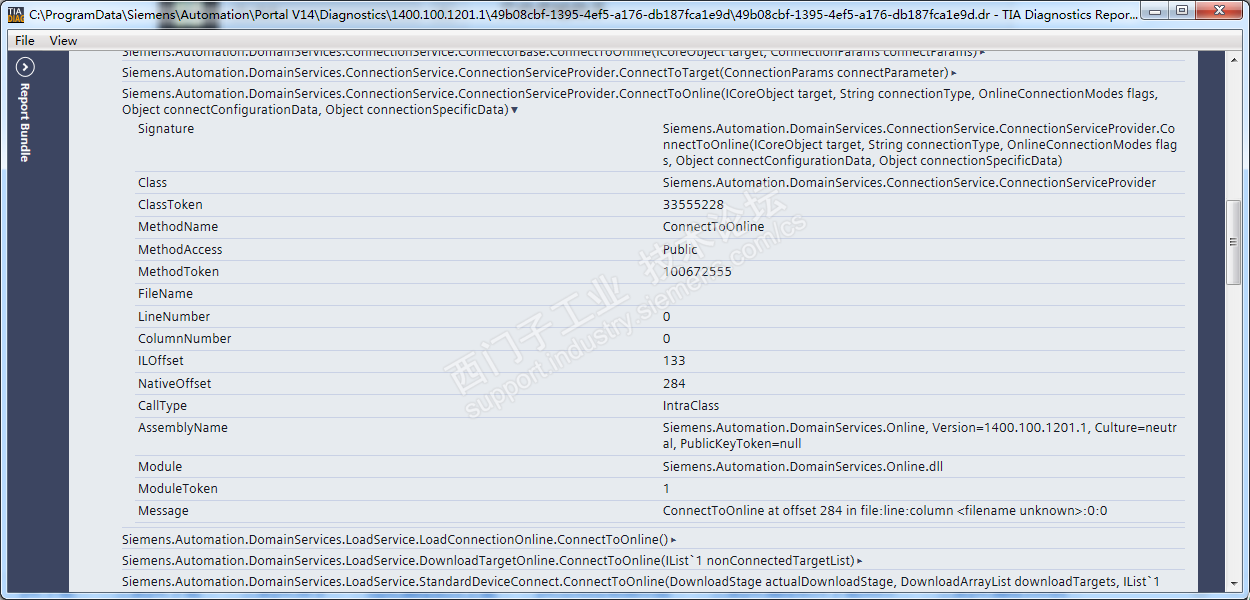Select the ModuleToken row label
Screen dimensions: 1250x600
(x=177, y=489)
